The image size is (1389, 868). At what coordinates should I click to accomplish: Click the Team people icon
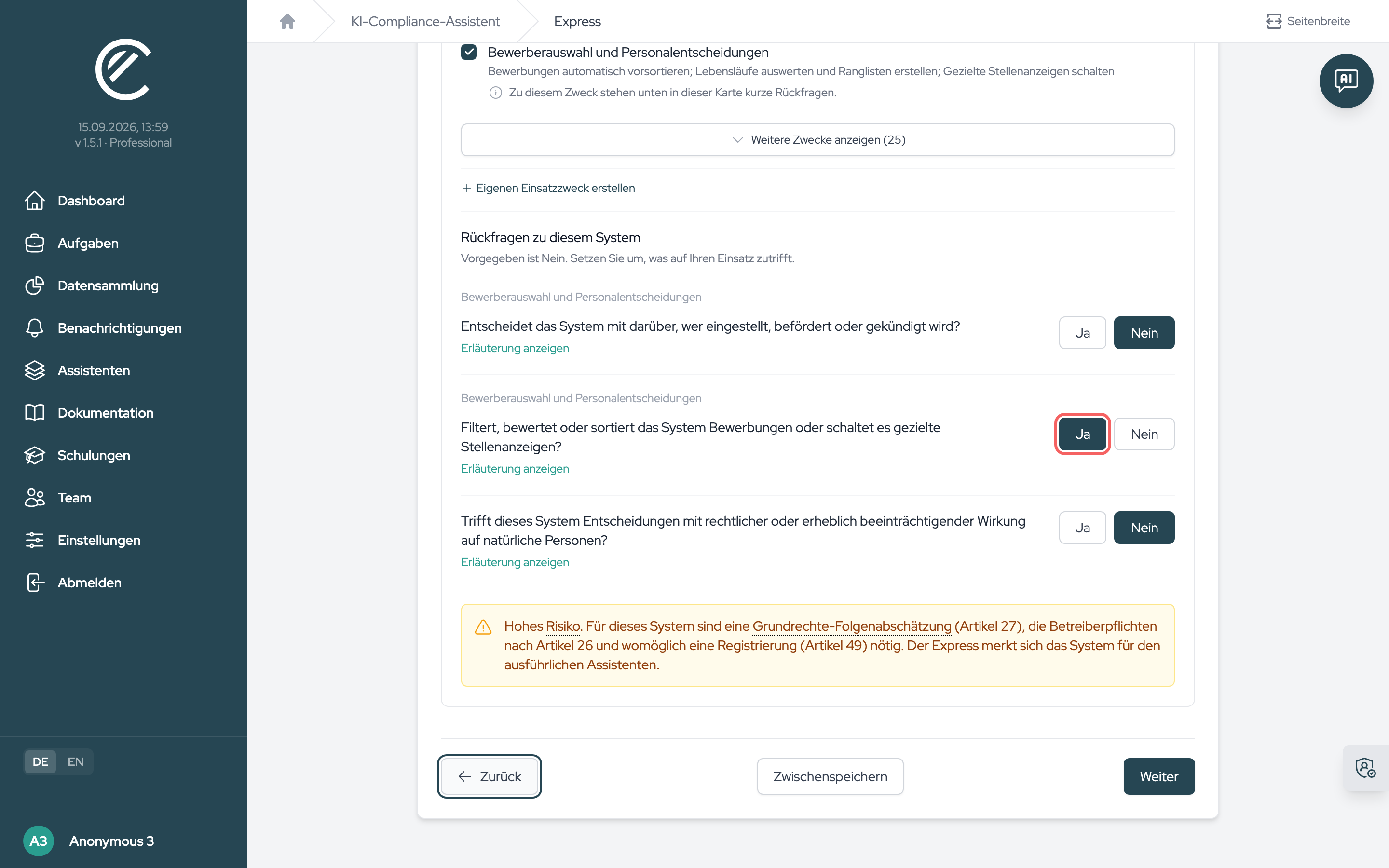34,498
